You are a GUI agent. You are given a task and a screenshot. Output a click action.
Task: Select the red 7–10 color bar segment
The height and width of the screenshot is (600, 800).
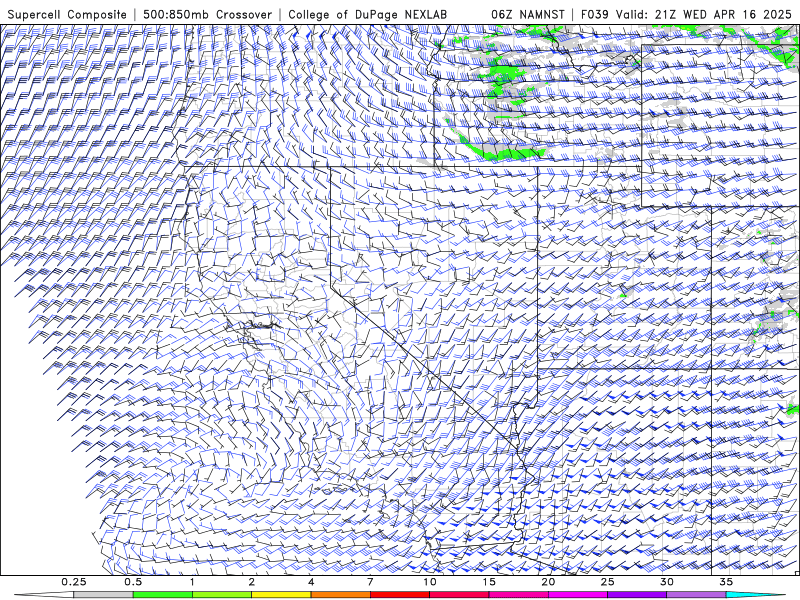399,595
